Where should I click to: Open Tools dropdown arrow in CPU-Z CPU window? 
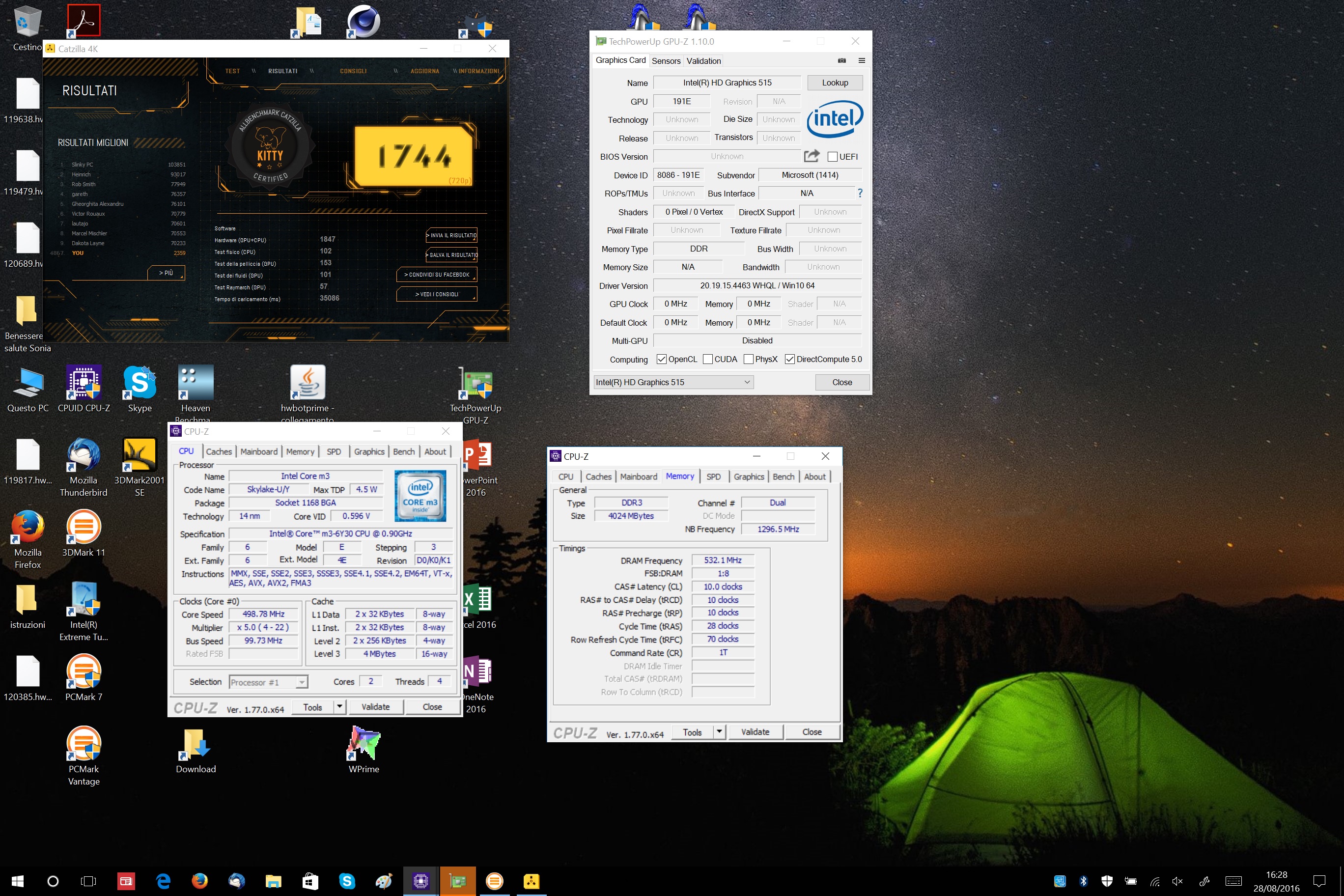tap(339, 706)
